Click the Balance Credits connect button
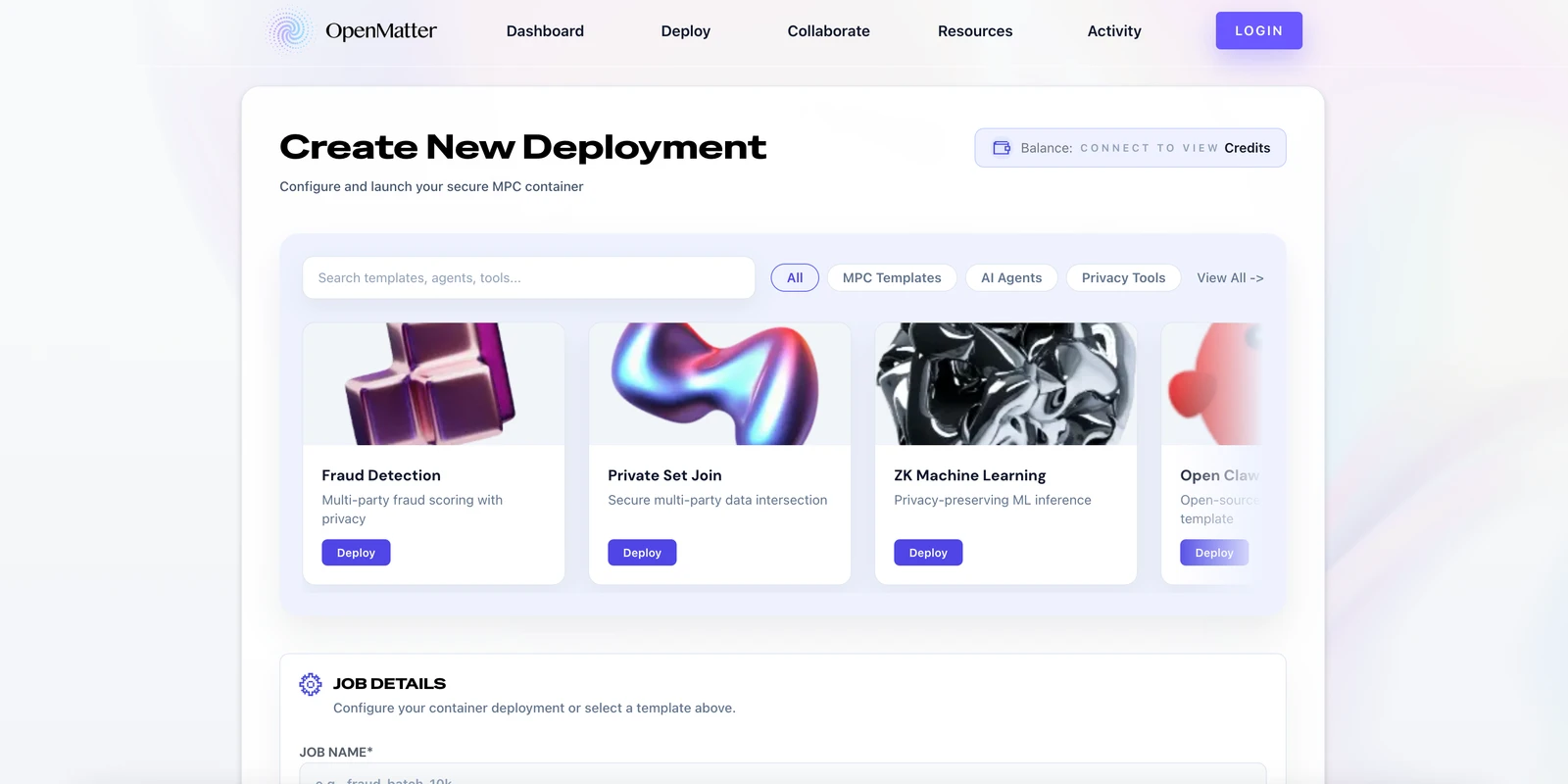 click(1130, 148)
